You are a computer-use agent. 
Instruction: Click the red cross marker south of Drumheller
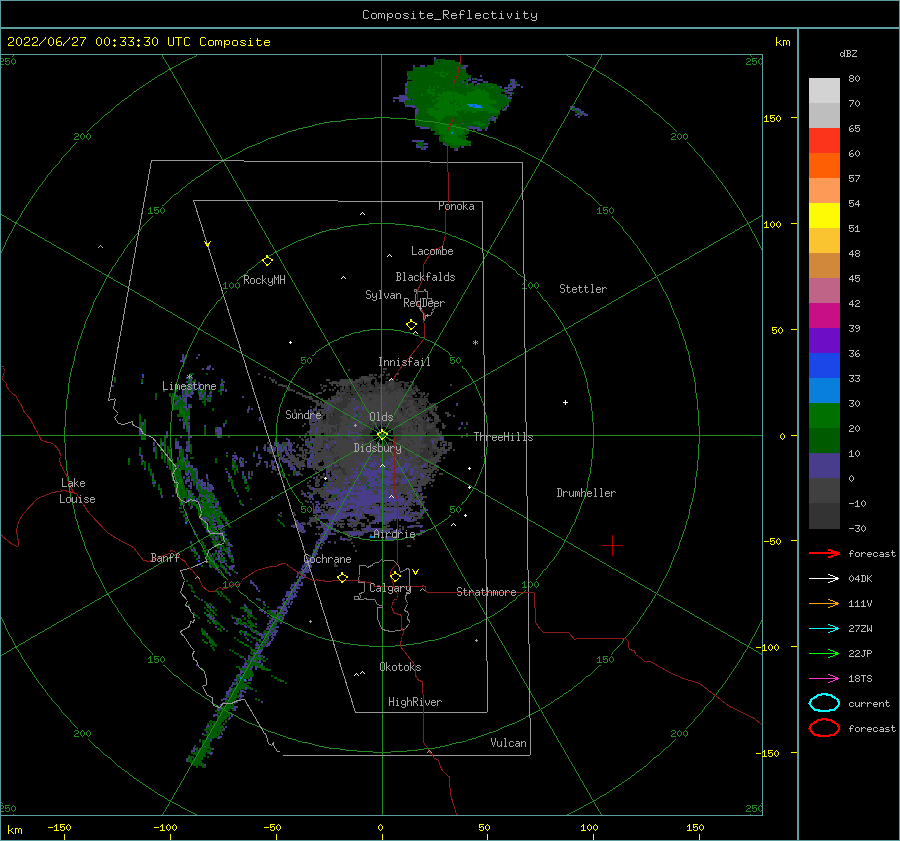(612, 545)
